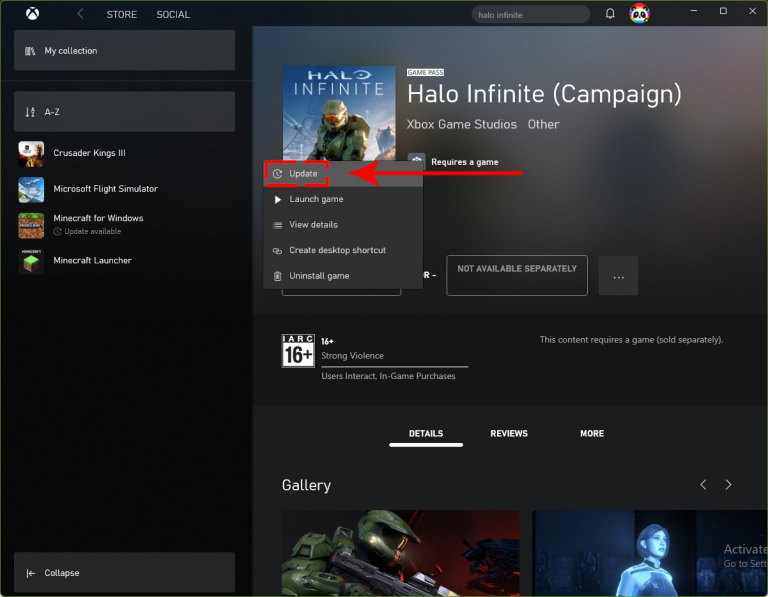Image resolution: width=768 pixels, height=597 pixels.
Task: Open the SOCIAL tab
Action: point(173,15)
